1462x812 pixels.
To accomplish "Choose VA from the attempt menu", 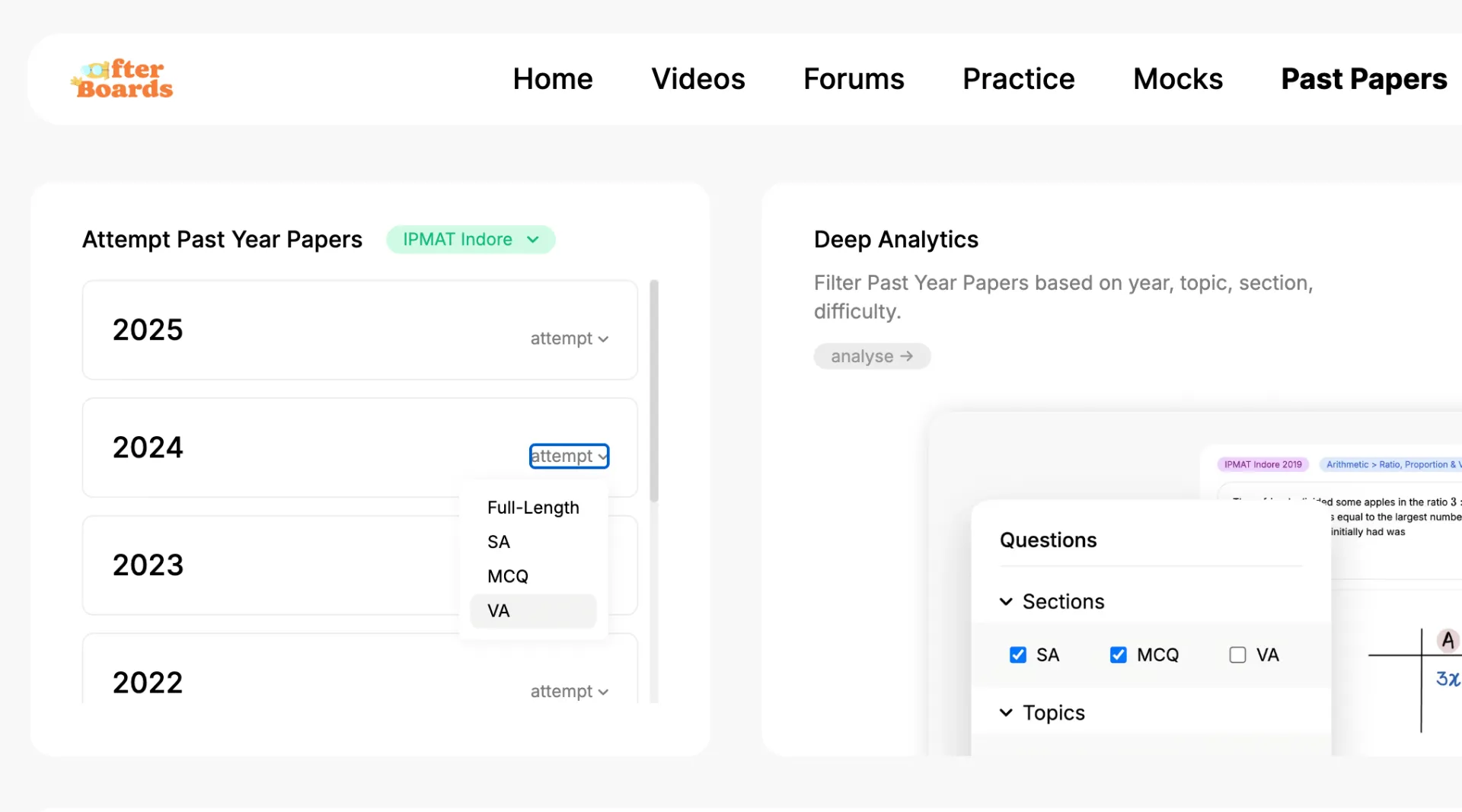I will (x=533, y=611).
